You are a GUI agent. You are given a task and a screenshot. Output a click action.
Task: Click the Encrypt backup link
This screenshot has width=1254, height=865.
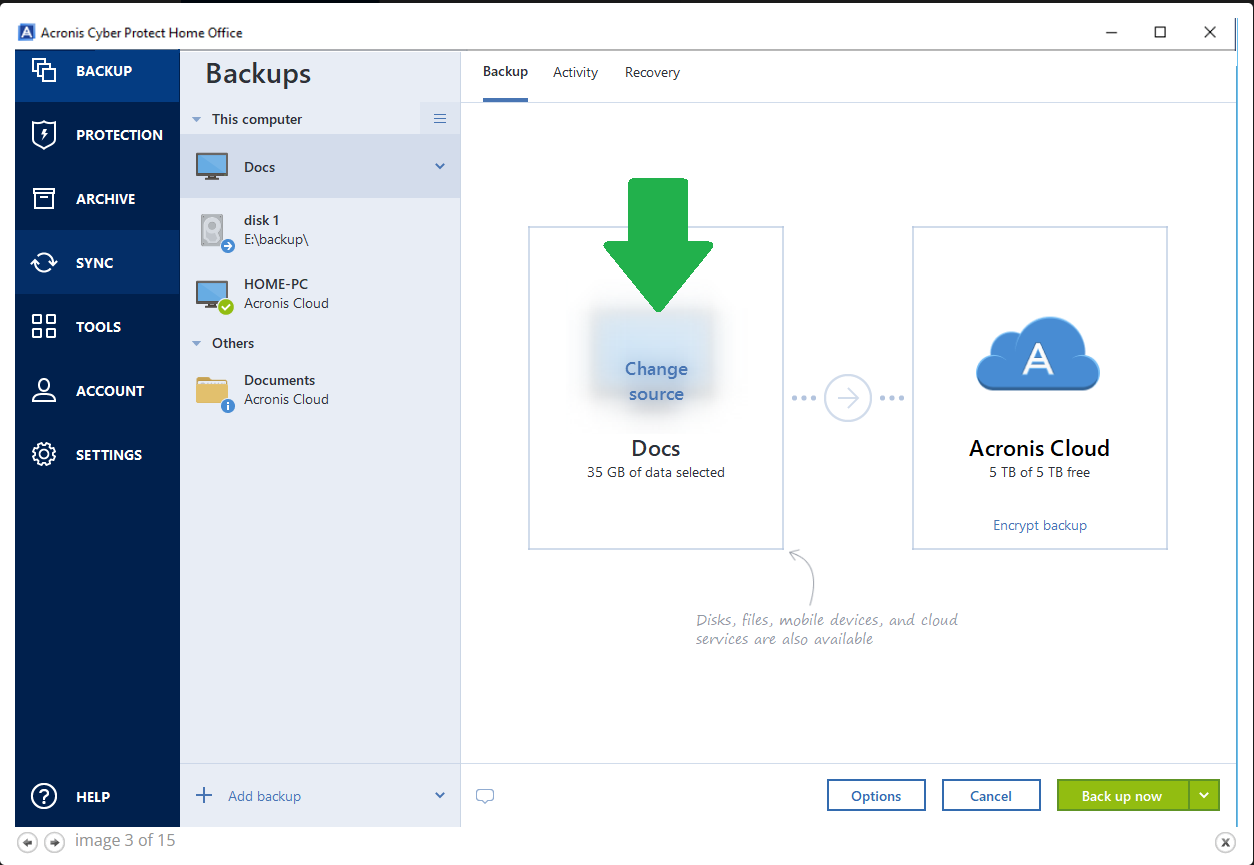click(1039, 525)
